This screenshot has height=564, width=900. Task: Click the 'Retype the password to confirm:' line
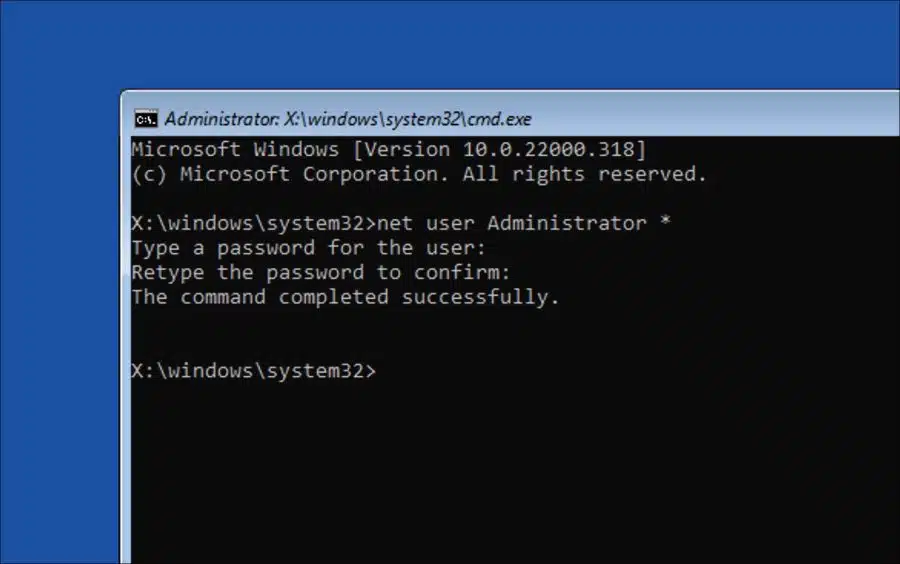321,273
